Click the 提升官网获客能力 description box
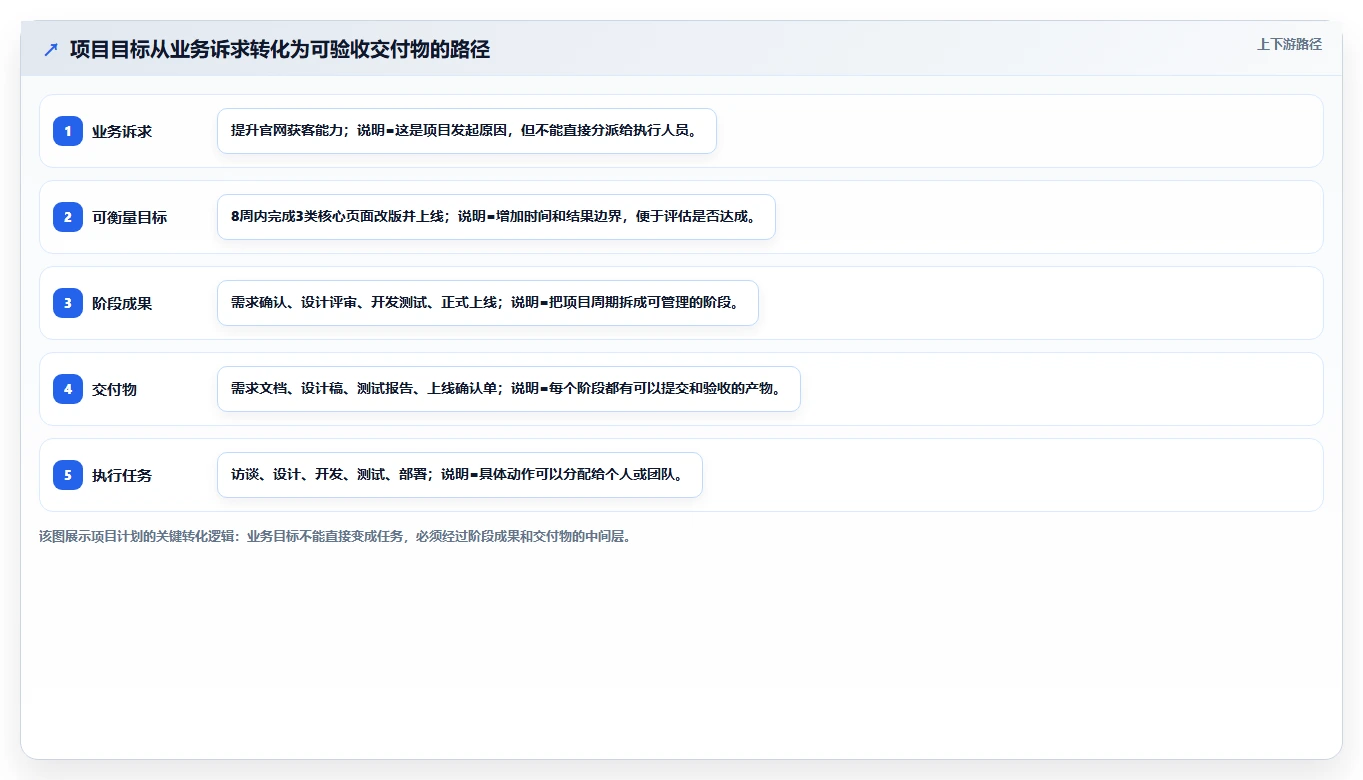 click(x=467, y=131)
